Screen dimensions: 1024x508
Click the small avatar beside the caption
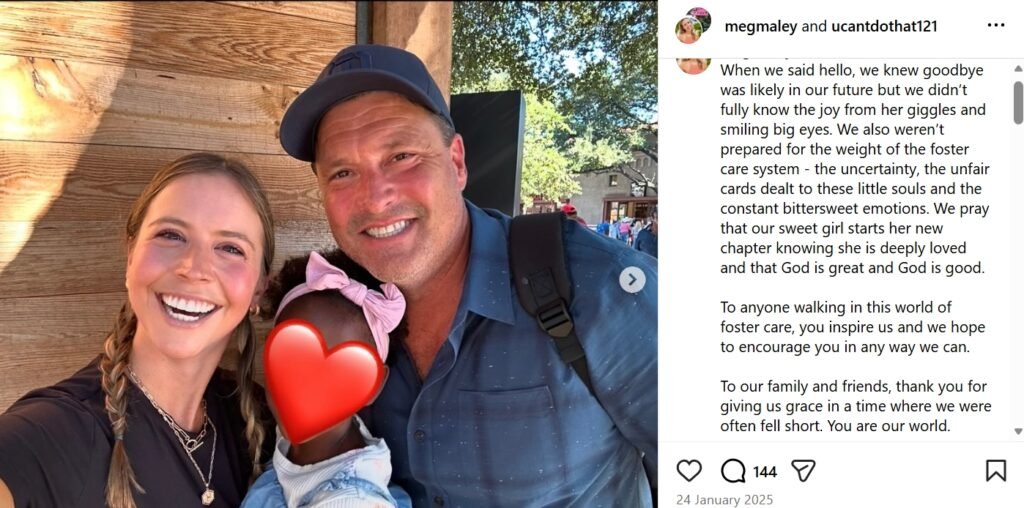pyautogui.click(x=693, y=65)
